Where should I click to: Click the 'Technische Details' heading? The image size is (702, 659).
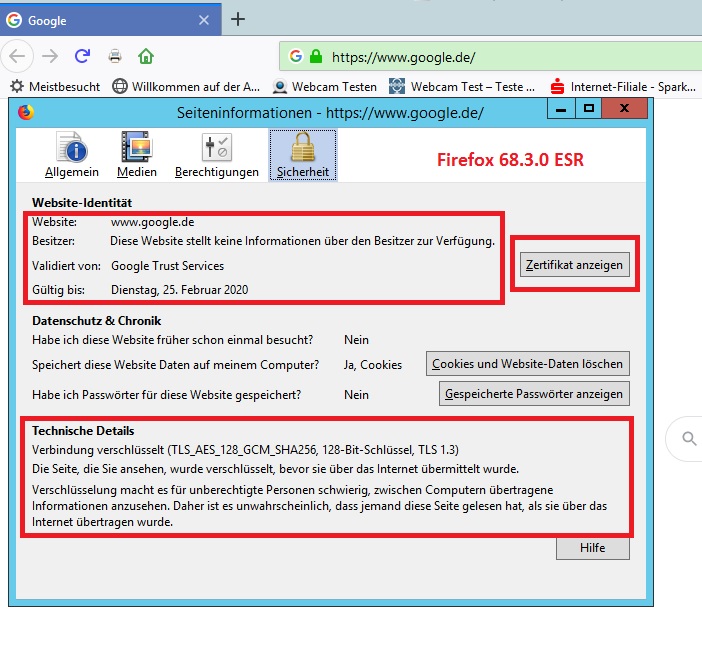click(x=83, y=431)
